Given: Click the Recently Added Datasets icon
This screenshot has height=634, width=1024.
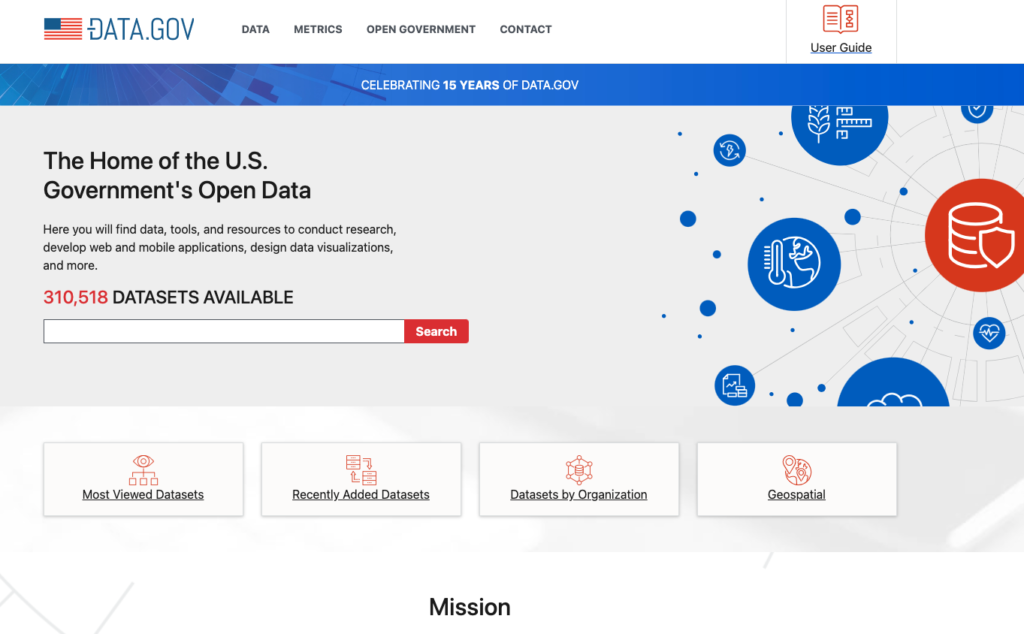Looking at the screenshot, I should coord(361,469).
